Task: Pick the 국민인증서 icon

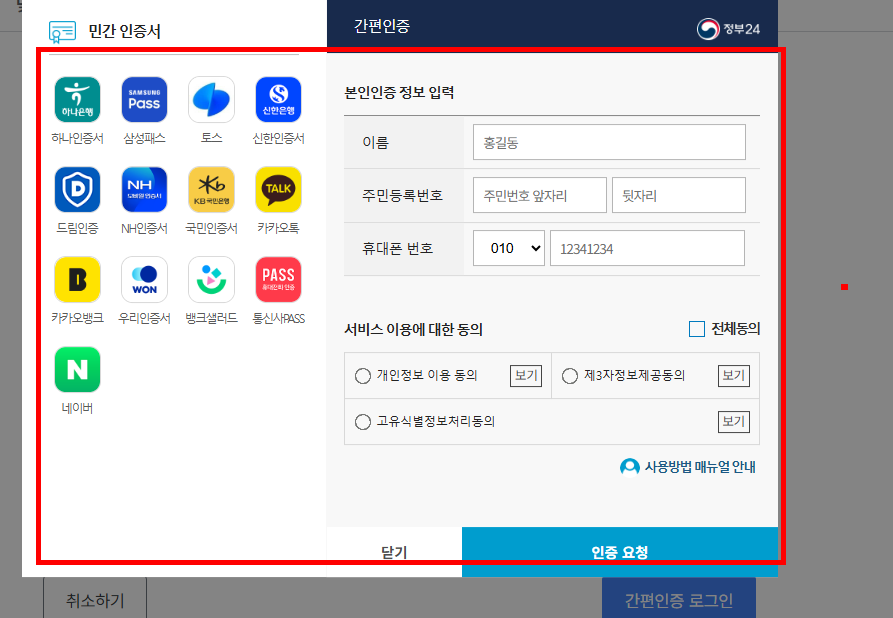Action: click(211, 190)
